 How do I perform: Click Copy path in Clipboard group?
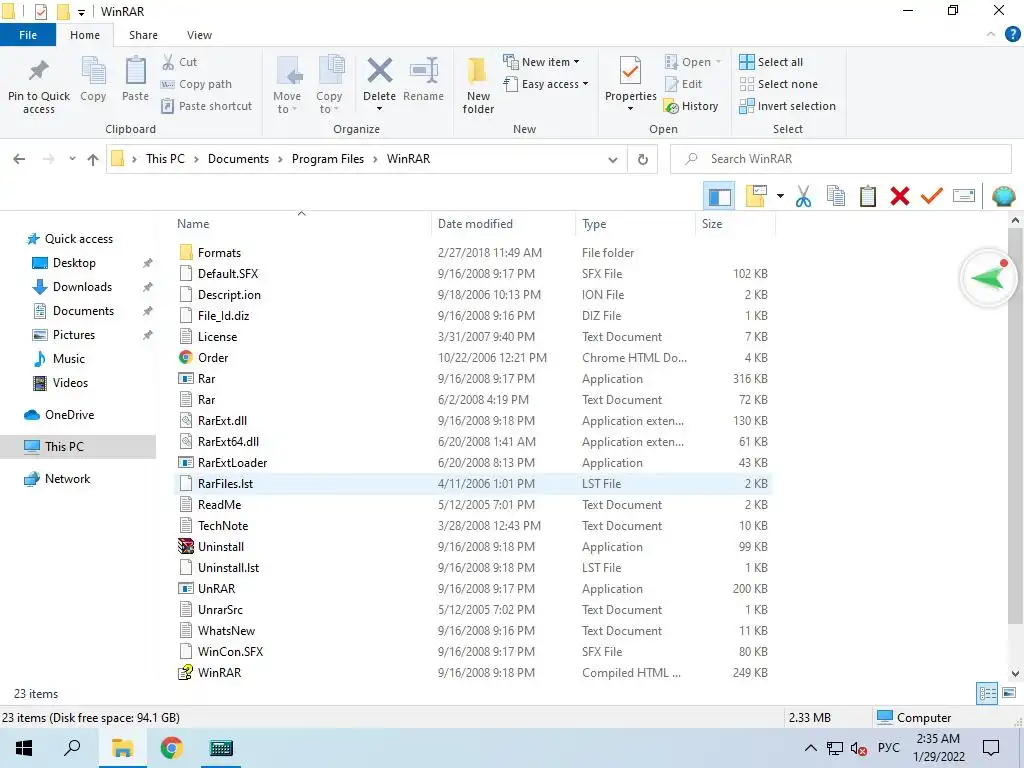pyautogui.click(x=196, y=84)
